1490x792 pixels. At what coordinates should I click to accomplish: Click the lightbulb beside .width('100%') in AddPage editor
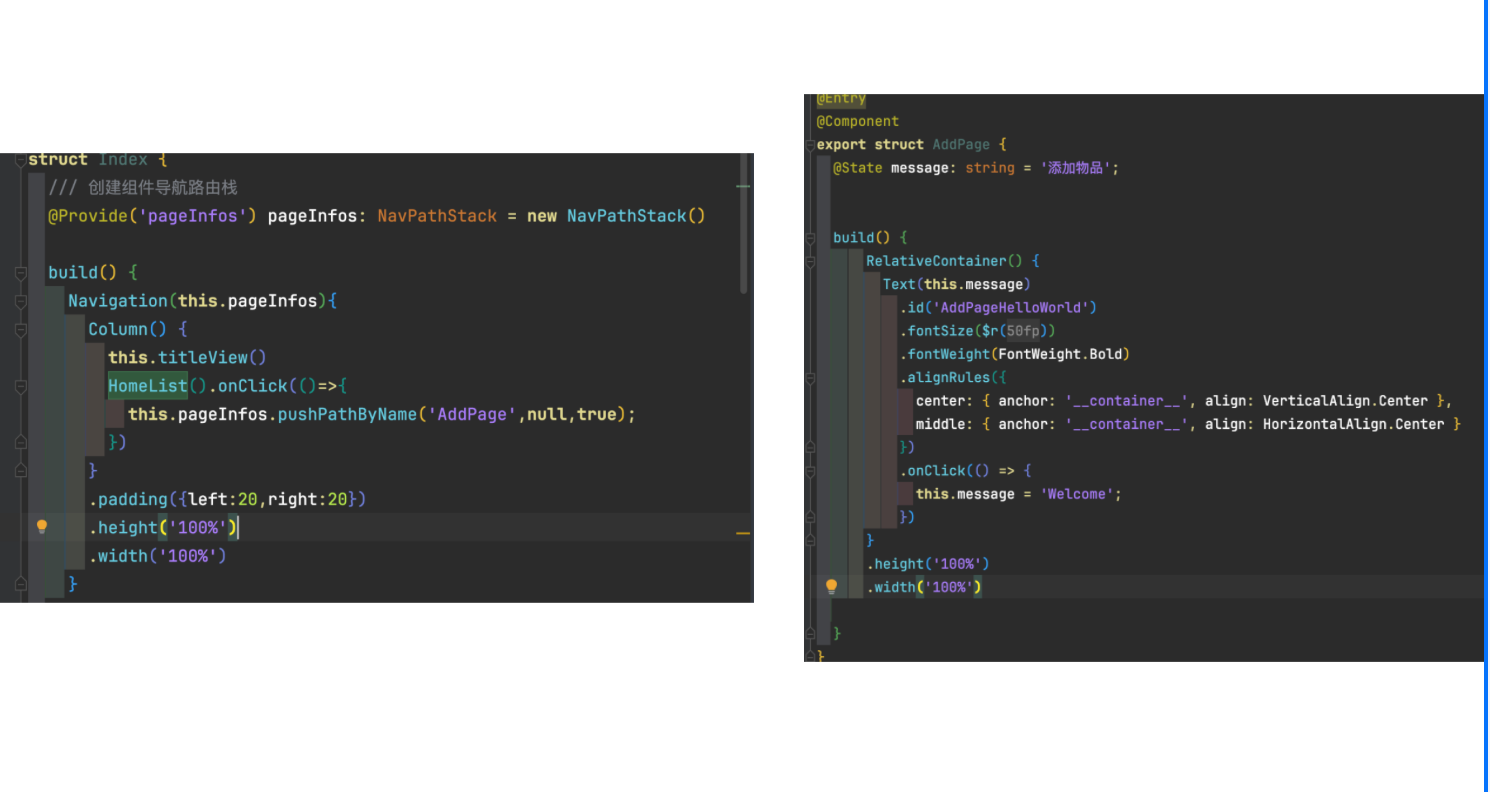pyautogui.click(x=831, y=586)
